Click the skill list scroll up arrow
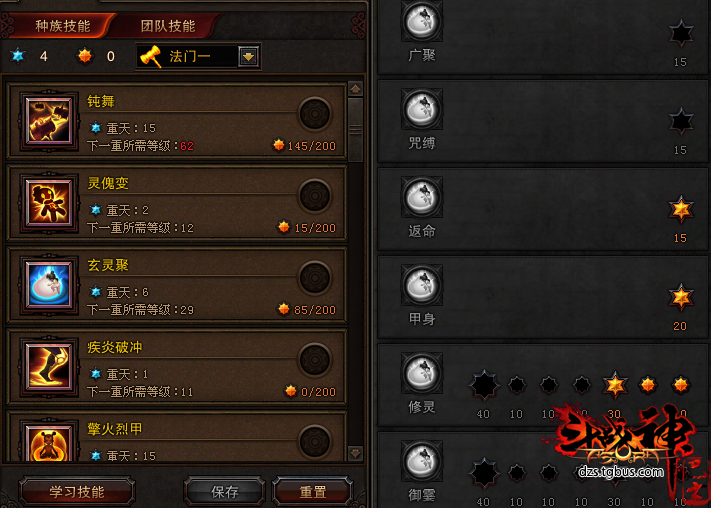This screenshot has width=711, height=508. (x=355, y=89)
